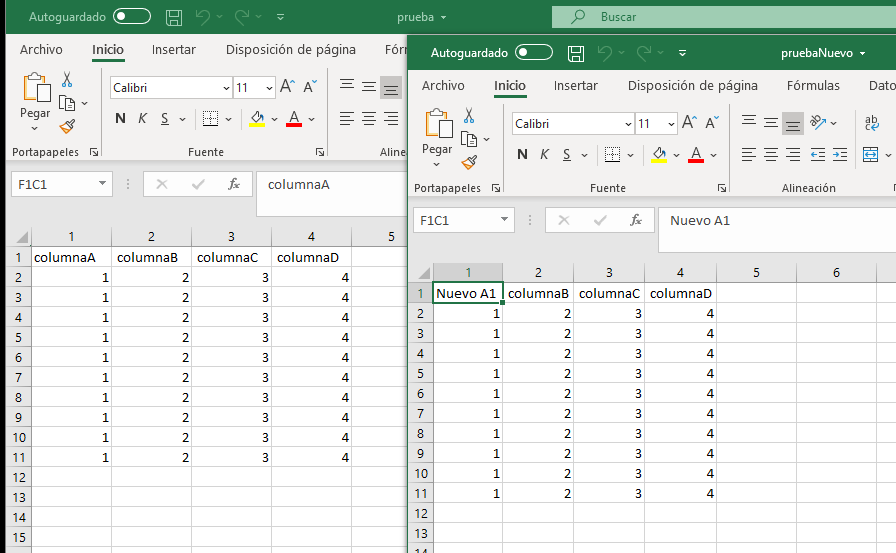
Task: Click the save icon in pruebaNuevo window
Action: (x=575, y=53)
